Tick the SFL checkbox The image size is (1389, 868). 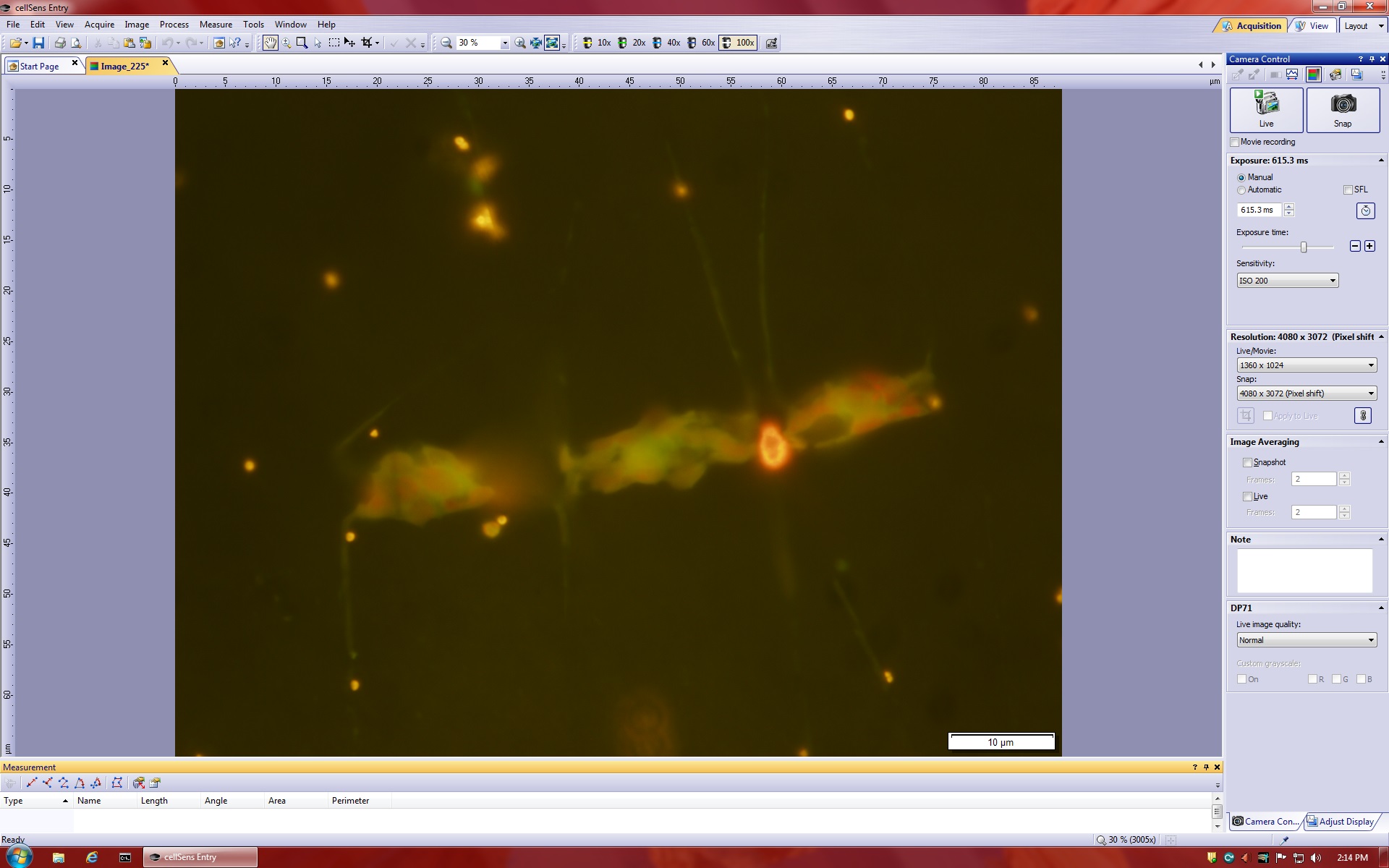point(1348,190)
